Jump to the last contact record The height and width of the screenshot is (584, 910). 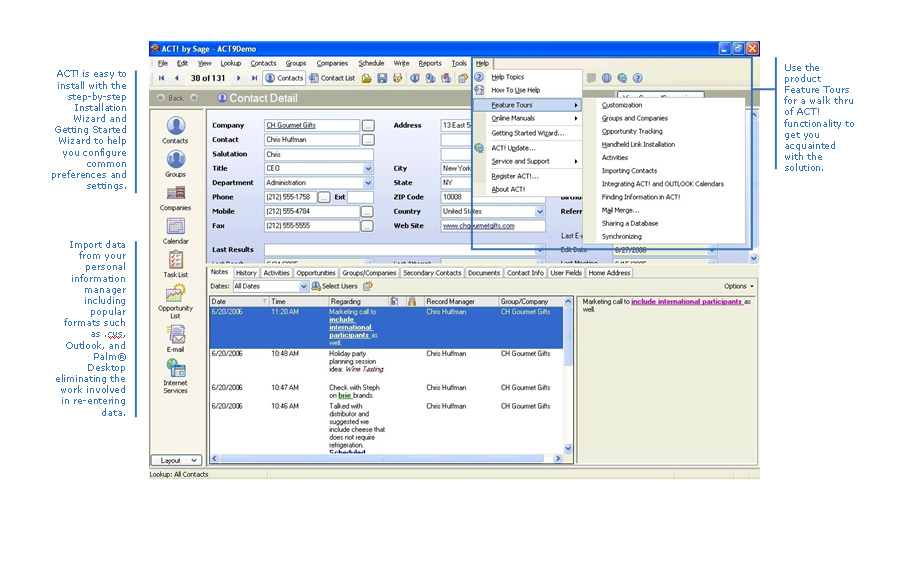point(254,78)
